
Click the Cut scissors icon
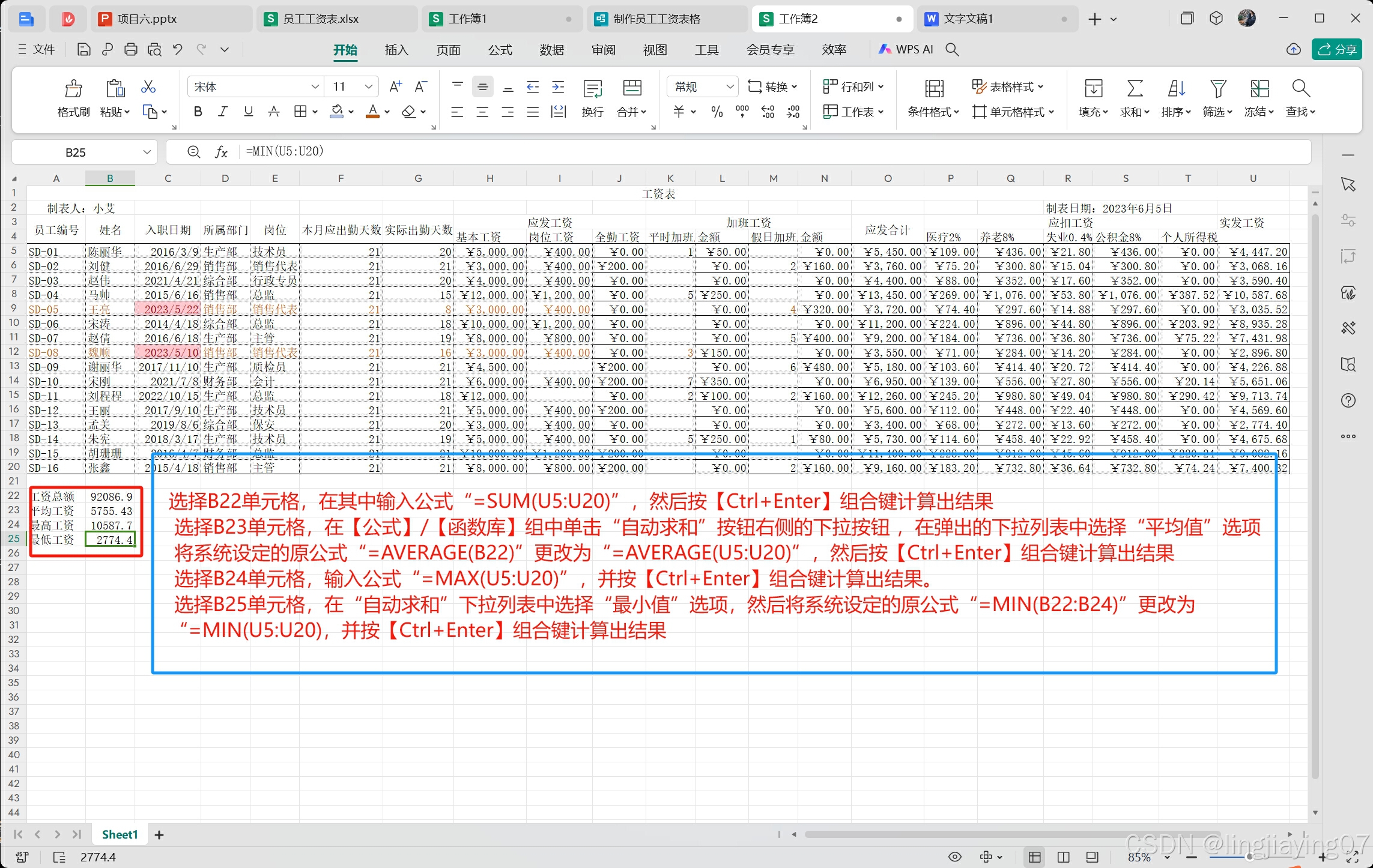(148, 88)
